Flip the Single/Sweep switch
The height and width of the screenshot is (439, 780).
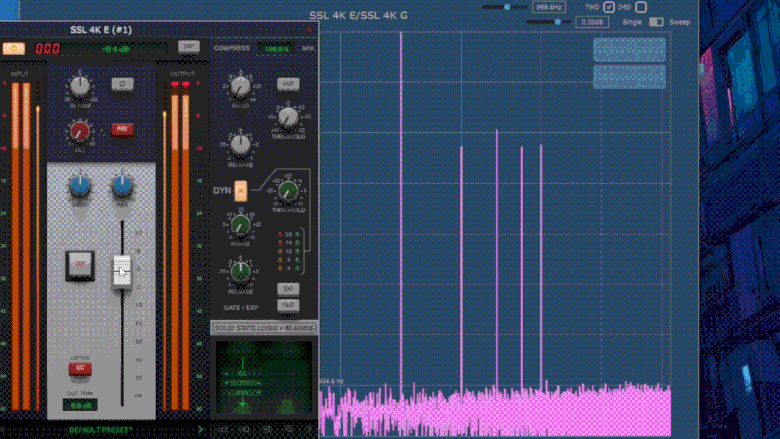656,21
